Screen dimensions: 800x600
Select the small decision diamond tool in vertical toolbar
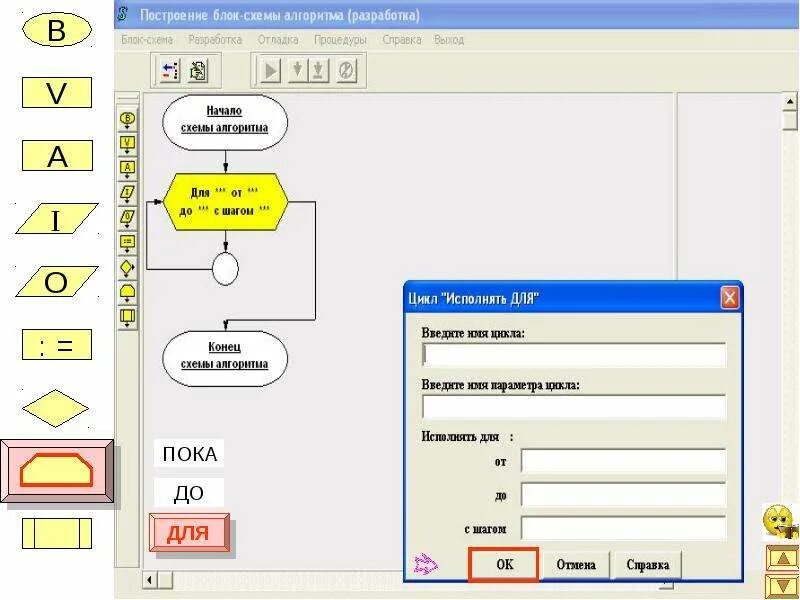(128, 268)
